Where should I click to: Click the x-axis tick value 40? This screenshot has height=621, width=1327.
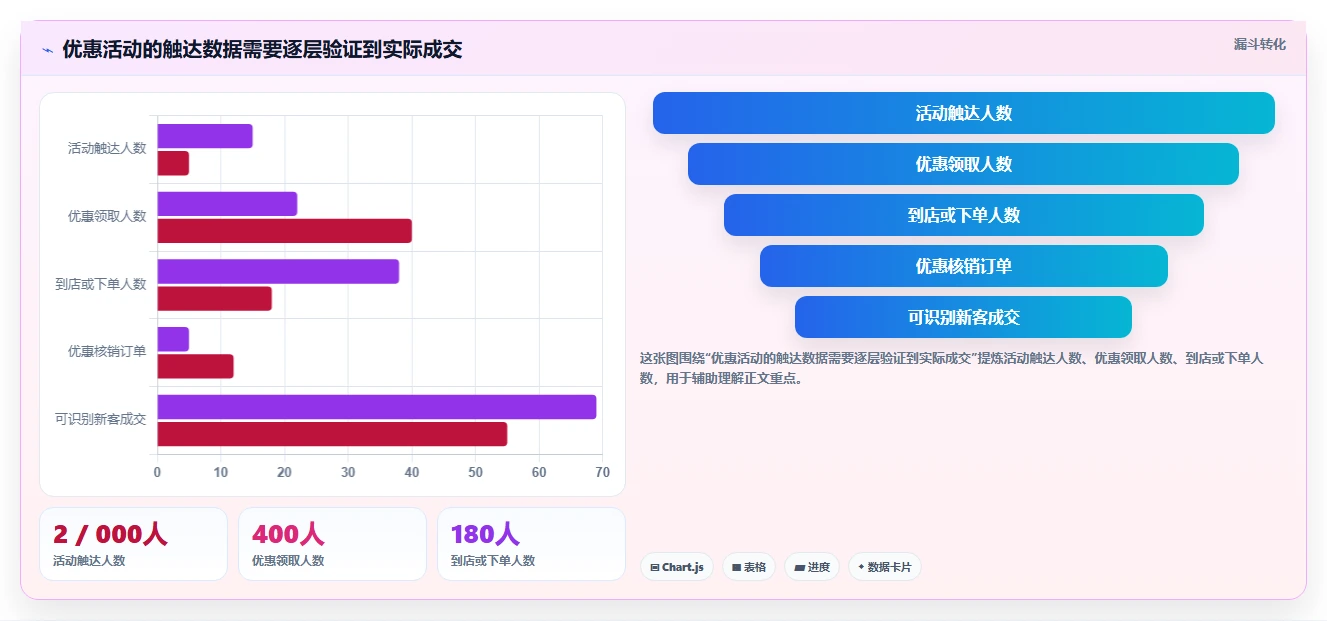412,473
